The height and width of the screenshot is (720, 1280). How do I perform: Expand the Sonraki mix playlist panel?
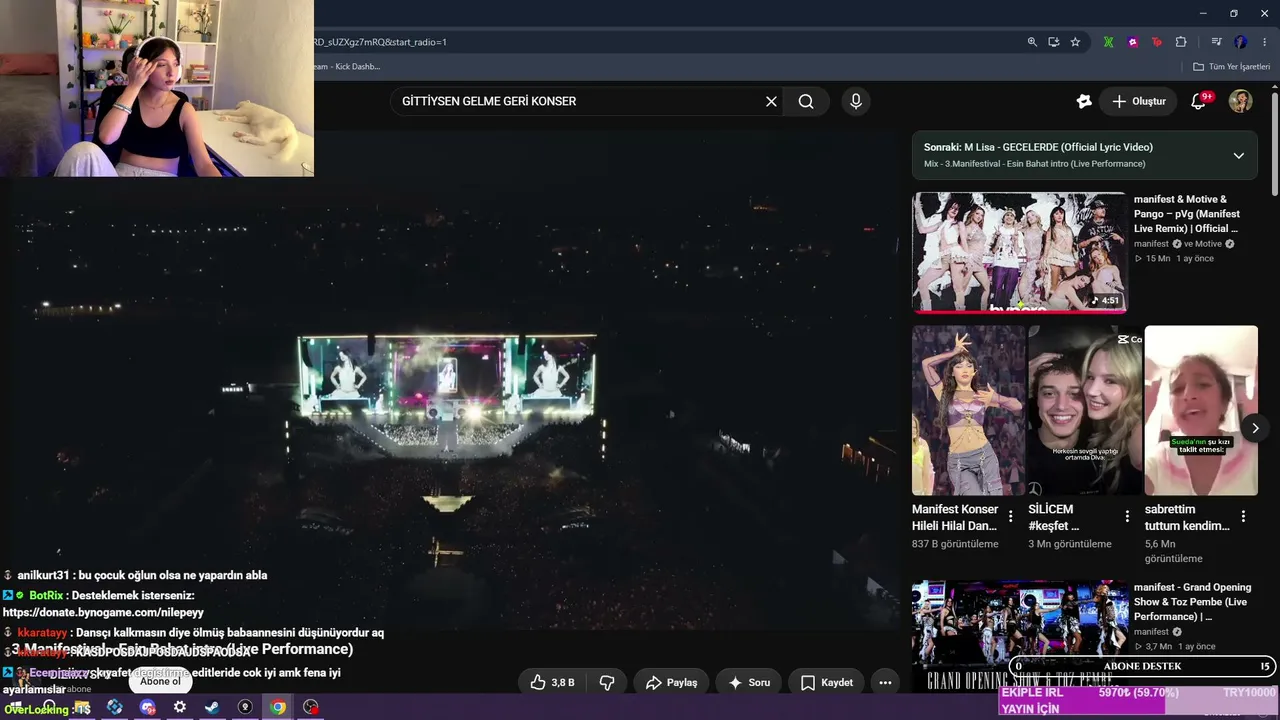(1238, 155)
